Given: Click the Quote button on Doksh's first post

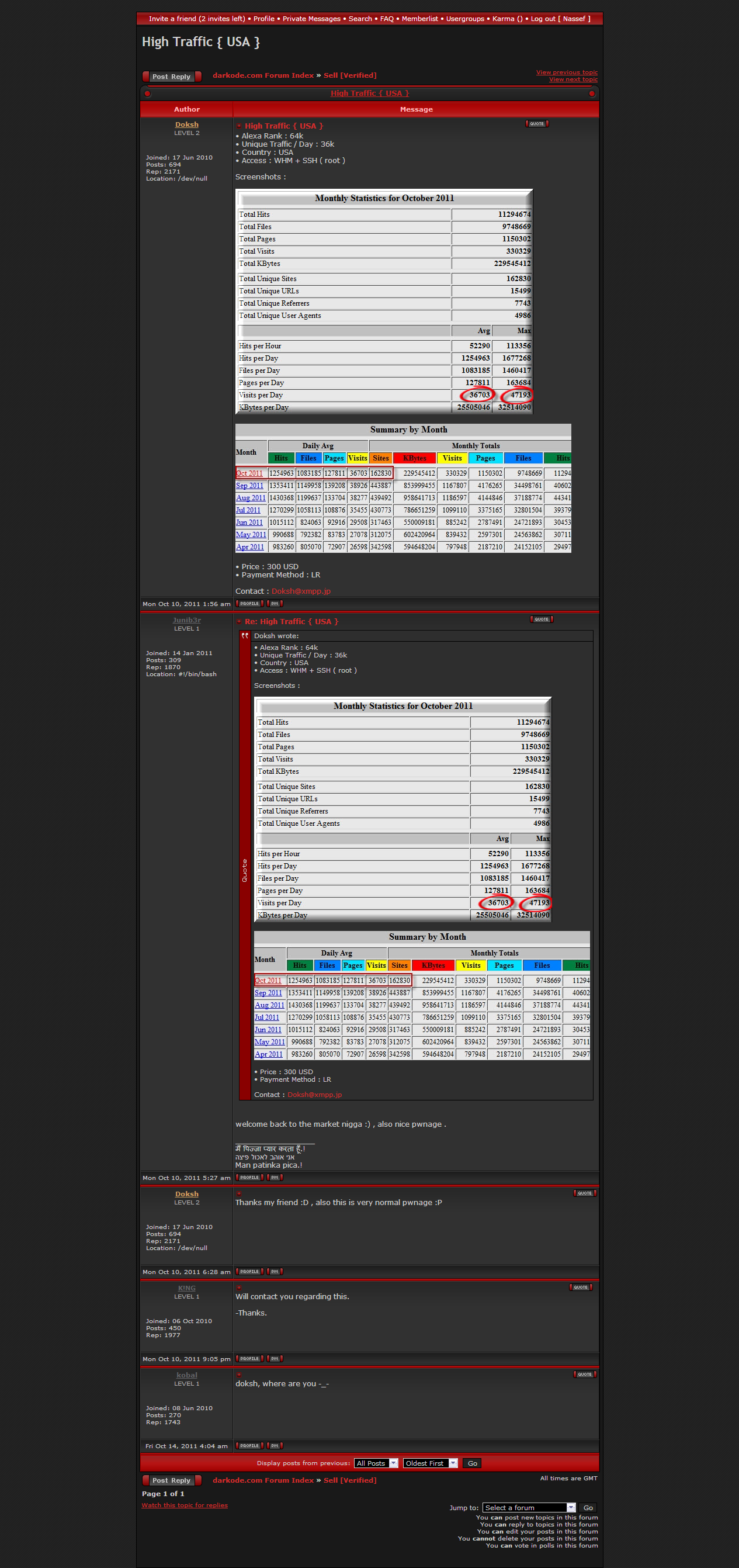Looking at the screenshot, I should tap(536, 123).
